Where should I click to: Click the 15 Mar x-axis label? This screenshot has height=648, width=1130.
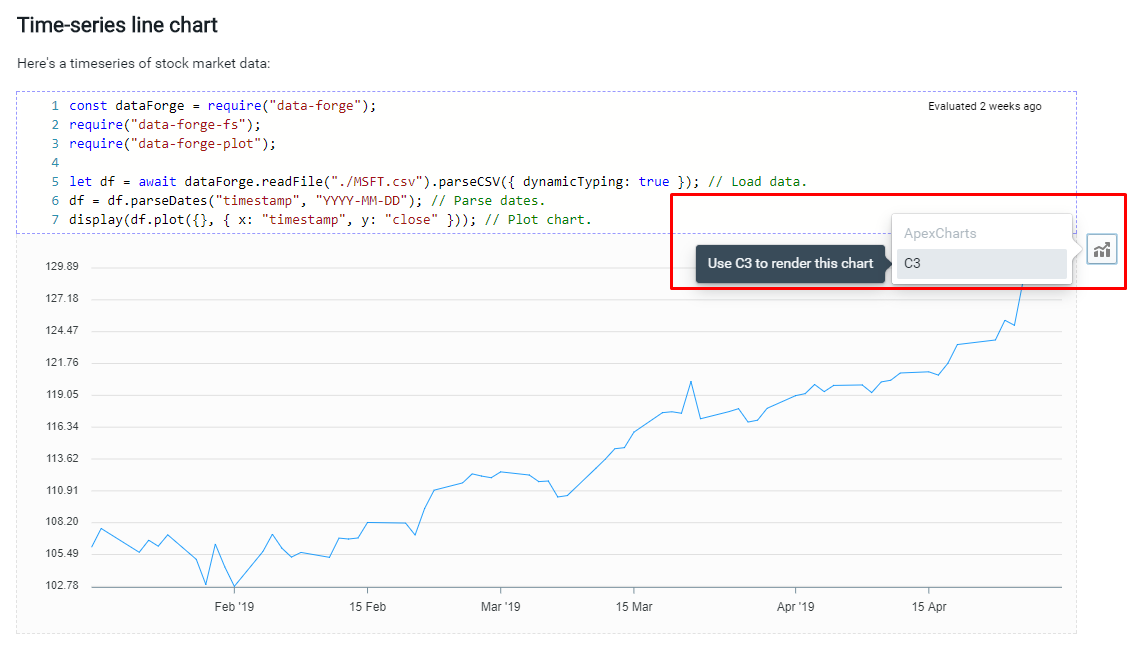point(634,607)
